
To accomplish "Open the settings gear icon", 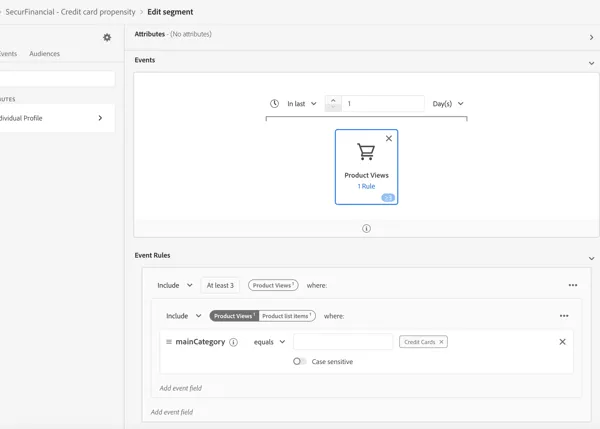I will (x=107, y=37).
